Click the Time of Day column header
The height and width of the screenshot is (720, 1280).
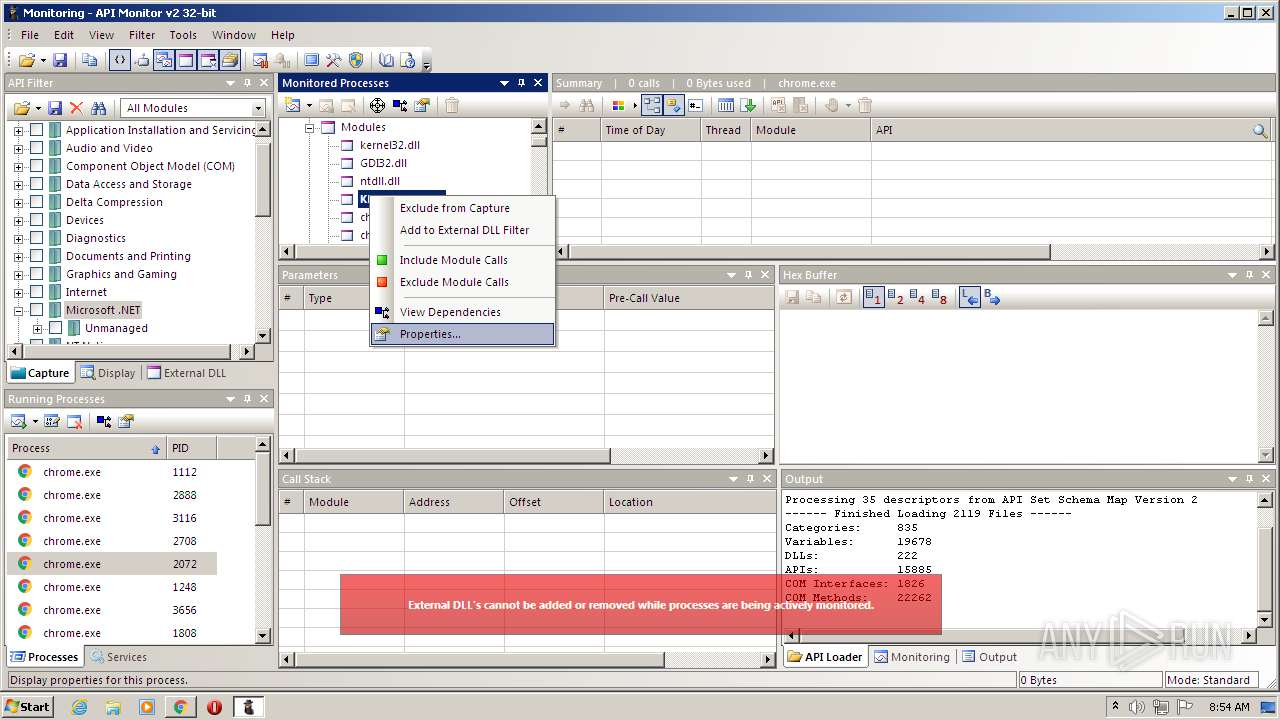(x=650, y=130)
